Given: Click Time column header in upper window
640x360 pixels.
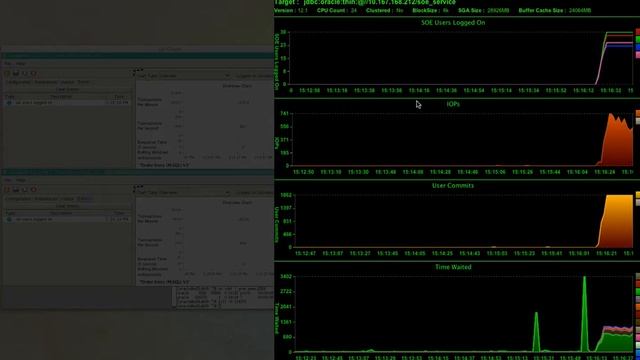Looking at the screenshot, I should [x=119, y=97].
